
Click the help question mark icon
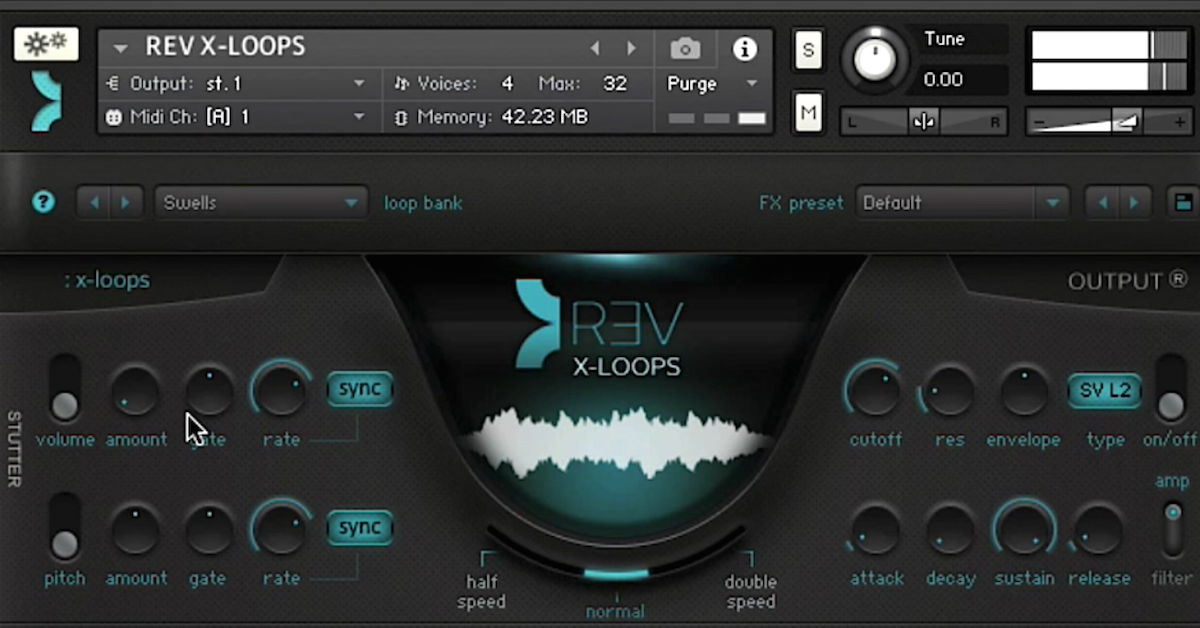click(x=42, y=202)
